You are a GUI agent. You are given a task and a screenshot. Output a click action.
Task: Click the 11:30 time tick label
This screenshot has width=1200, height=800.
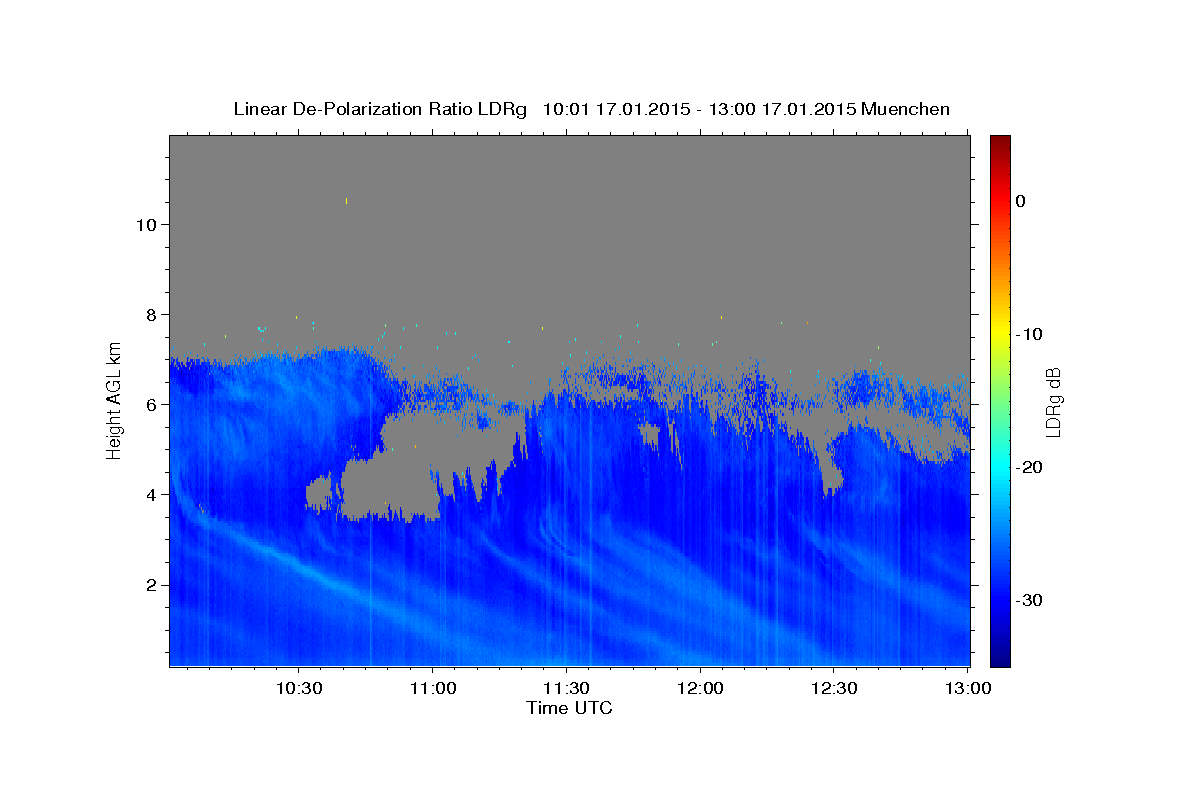pyautogui.click(x=566, y=688)
